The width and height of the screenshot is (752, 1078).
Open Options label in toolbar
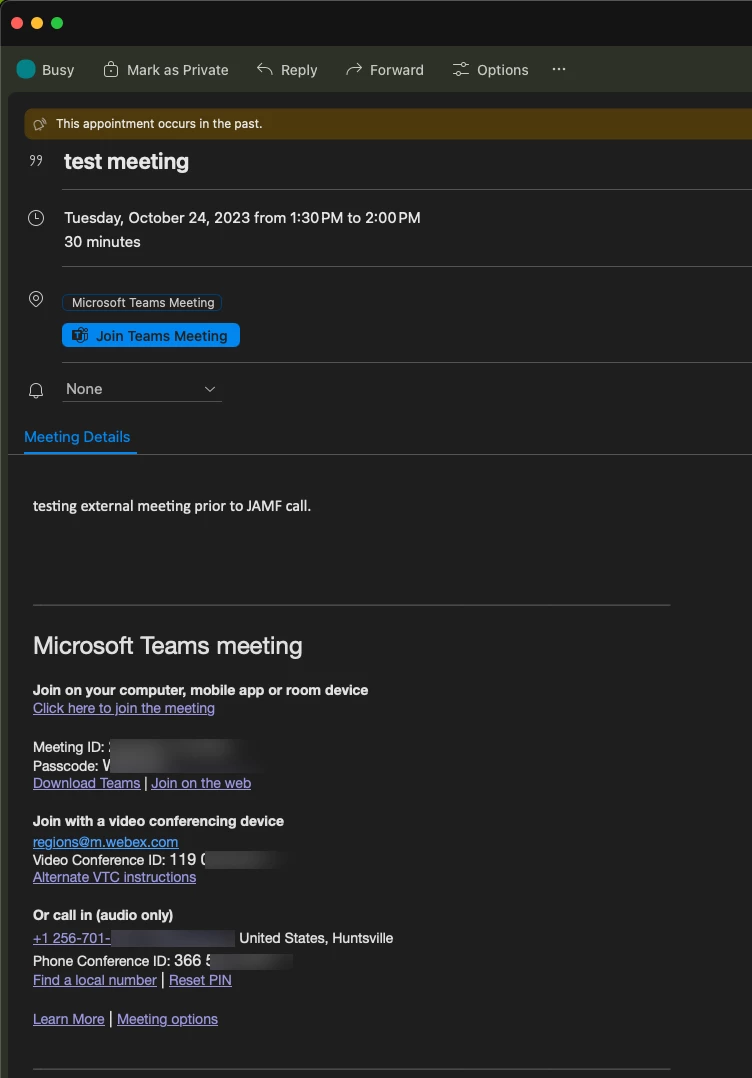click(x=502, y=70)
